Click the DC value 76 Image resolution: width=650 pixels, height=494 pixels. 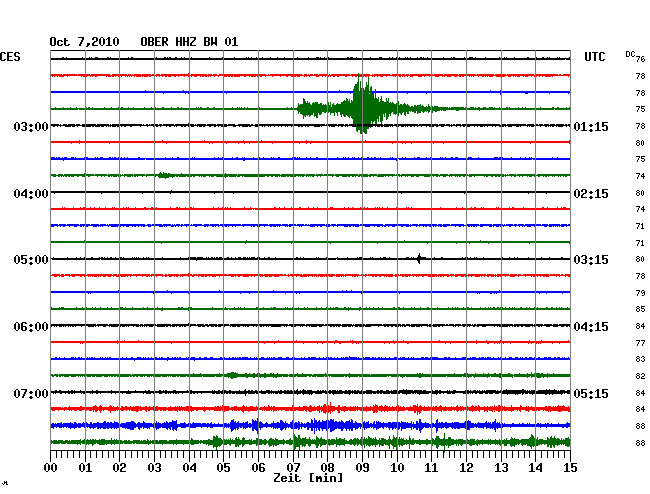point(640,59)
